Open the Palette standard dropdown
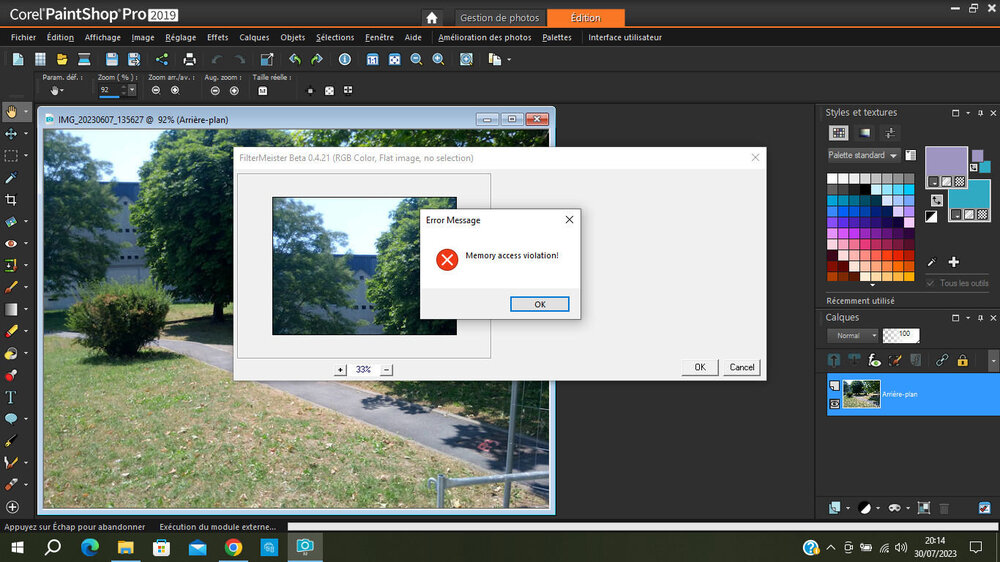This screenshot has height=562, width=1000. [x=894, y=156]
